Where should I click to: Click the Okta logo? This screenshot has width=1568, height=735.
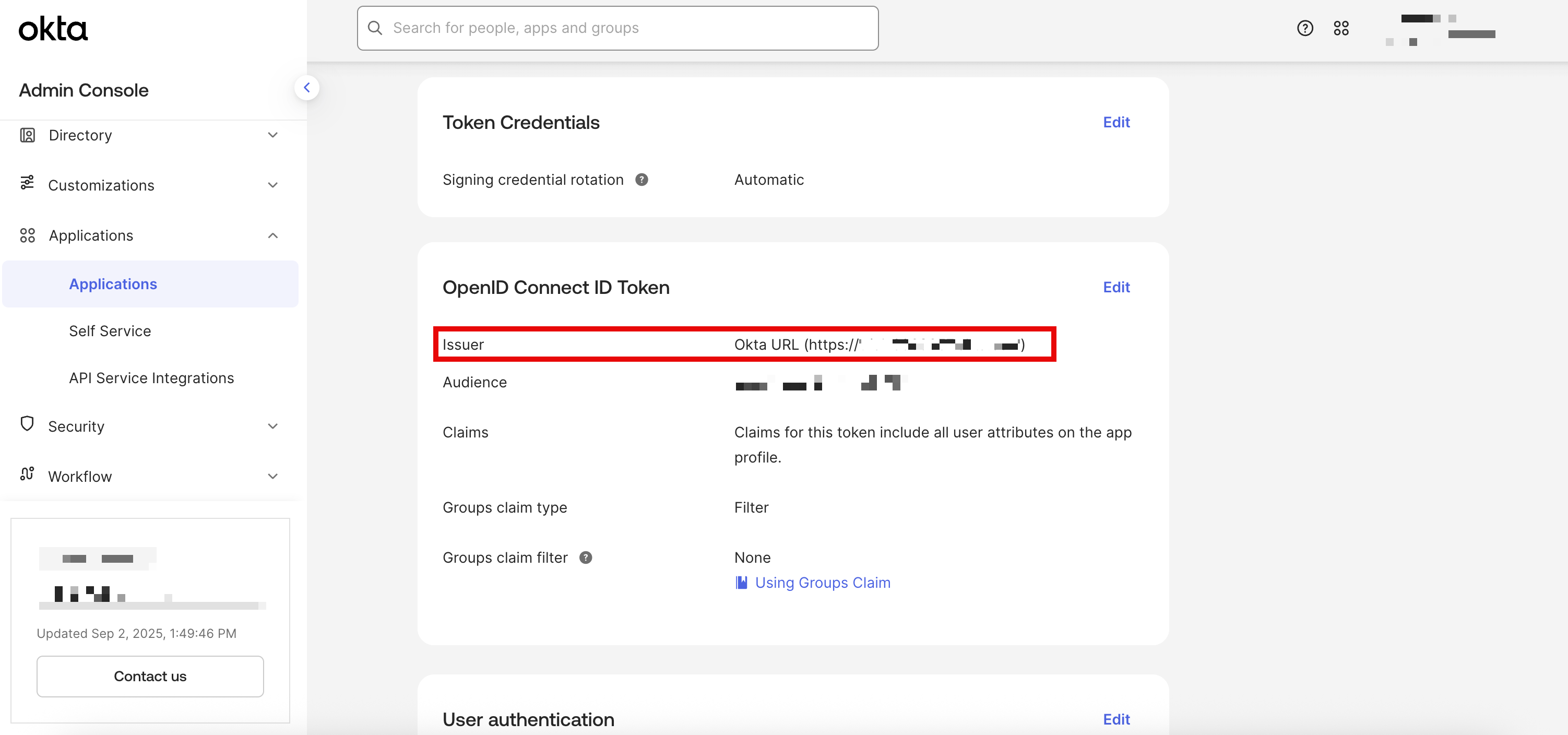(x=53, y=29)
